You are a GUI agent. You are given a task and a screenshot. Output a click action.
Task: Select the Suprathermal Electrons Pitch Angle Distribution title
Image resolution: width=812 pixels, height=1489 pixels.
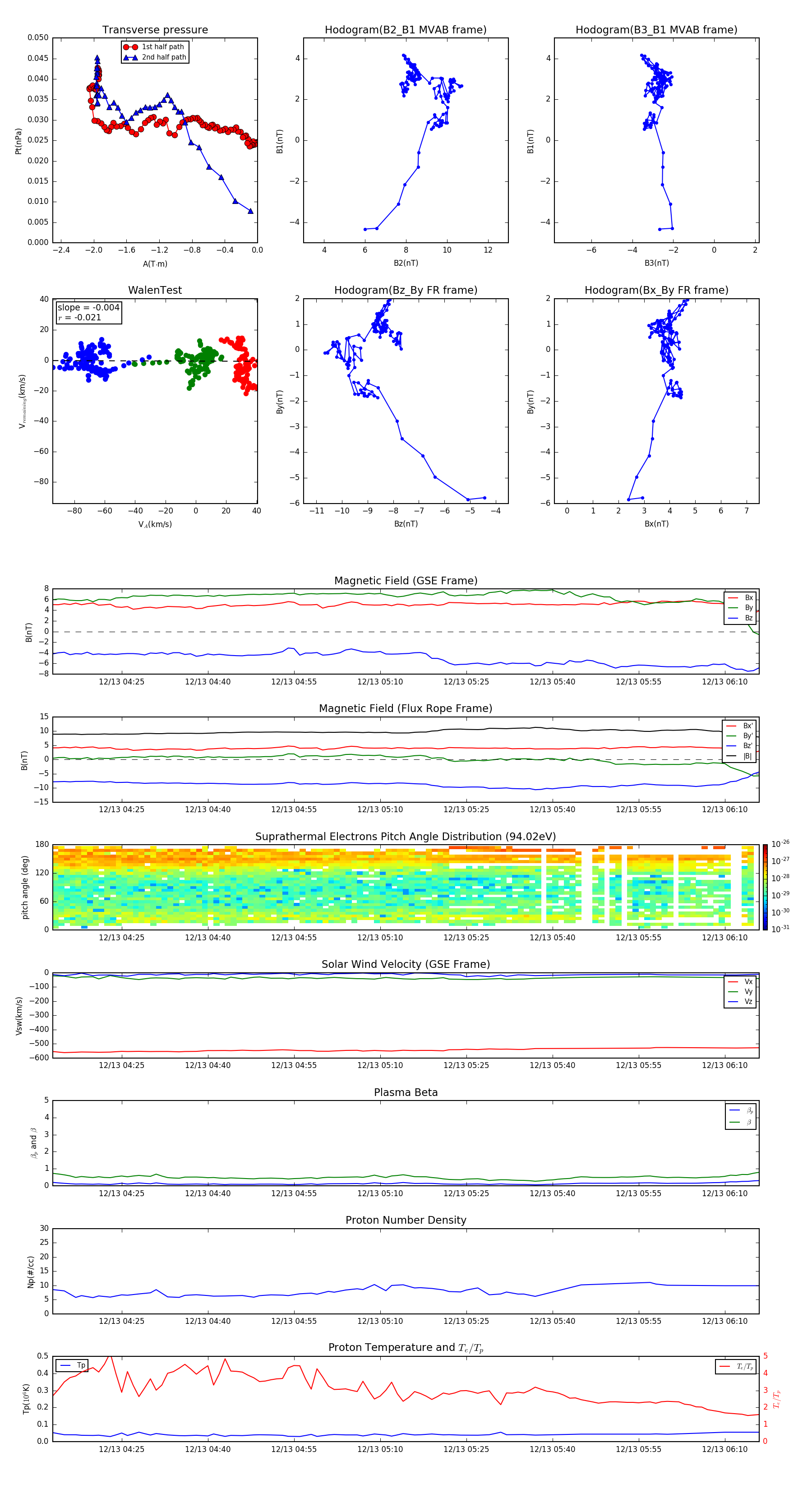tap(406, 837)
